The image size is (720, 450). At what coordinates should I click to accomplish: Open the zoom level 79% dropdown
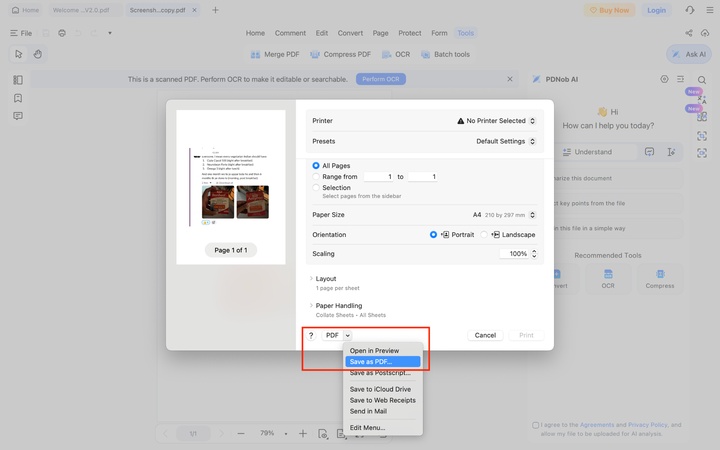click(x=286, y=433)
